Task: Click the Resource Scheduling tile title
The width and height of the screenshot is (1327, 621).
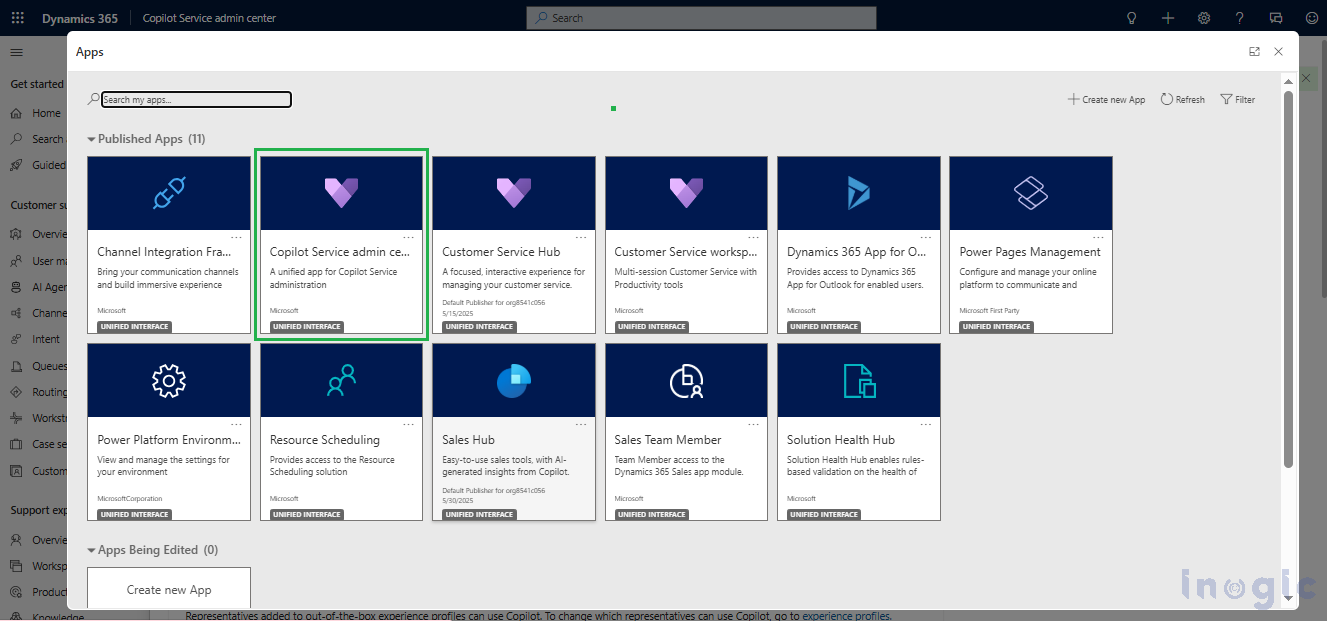Action: (325, 440)
